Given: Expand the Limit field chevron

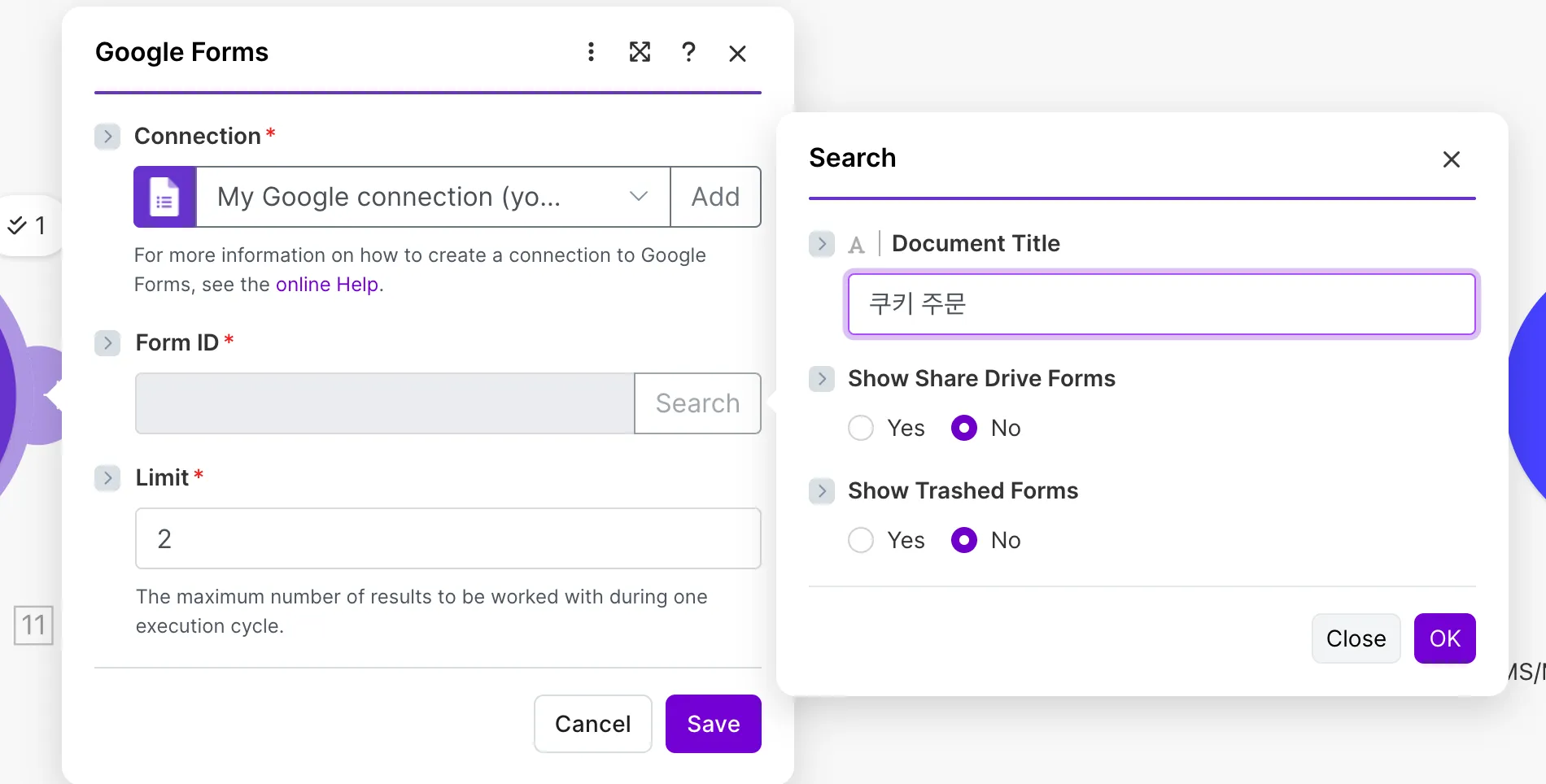Looking at the screenshot, I should click(107, 478).
